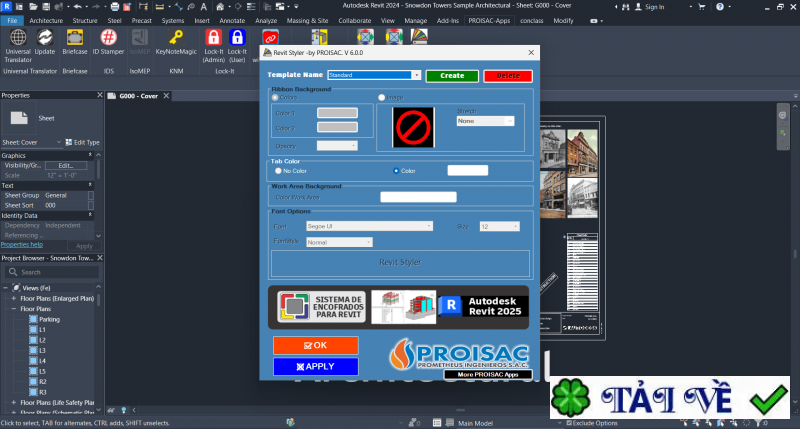This screenshot has width=800, height=429.
Task: Open the font Size dropdown showing 12
Action: click(499, 226)
